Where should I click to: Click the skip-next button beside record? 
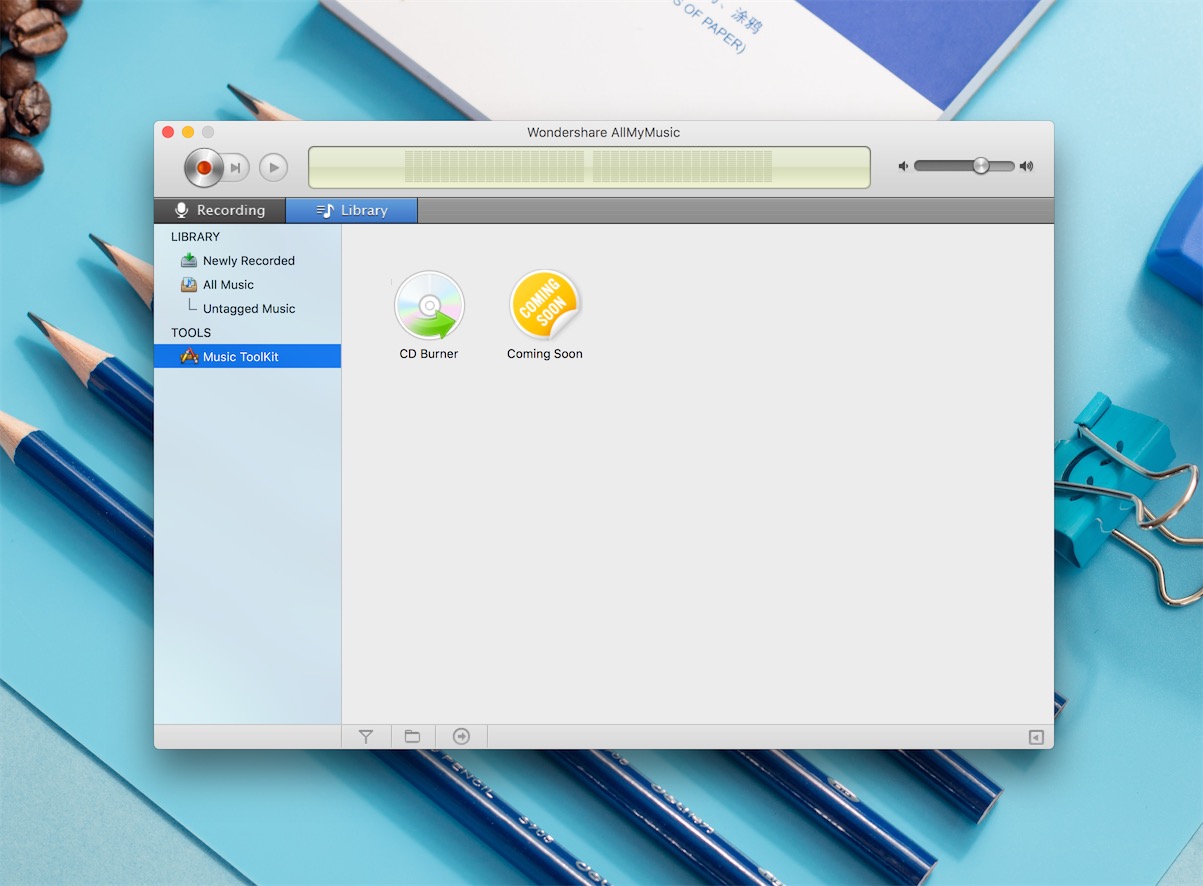pos(236,168)
